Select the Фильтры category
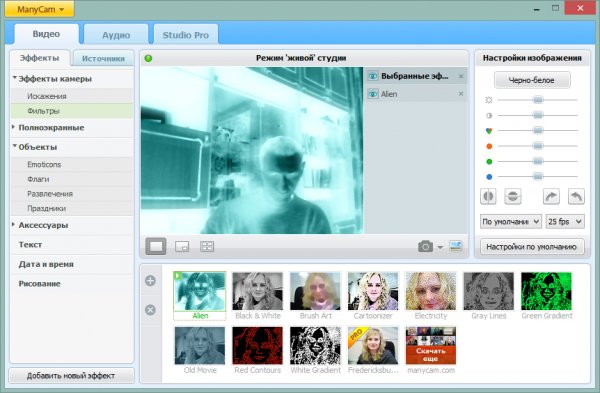600x393 pixels. [x=72, y=111]
